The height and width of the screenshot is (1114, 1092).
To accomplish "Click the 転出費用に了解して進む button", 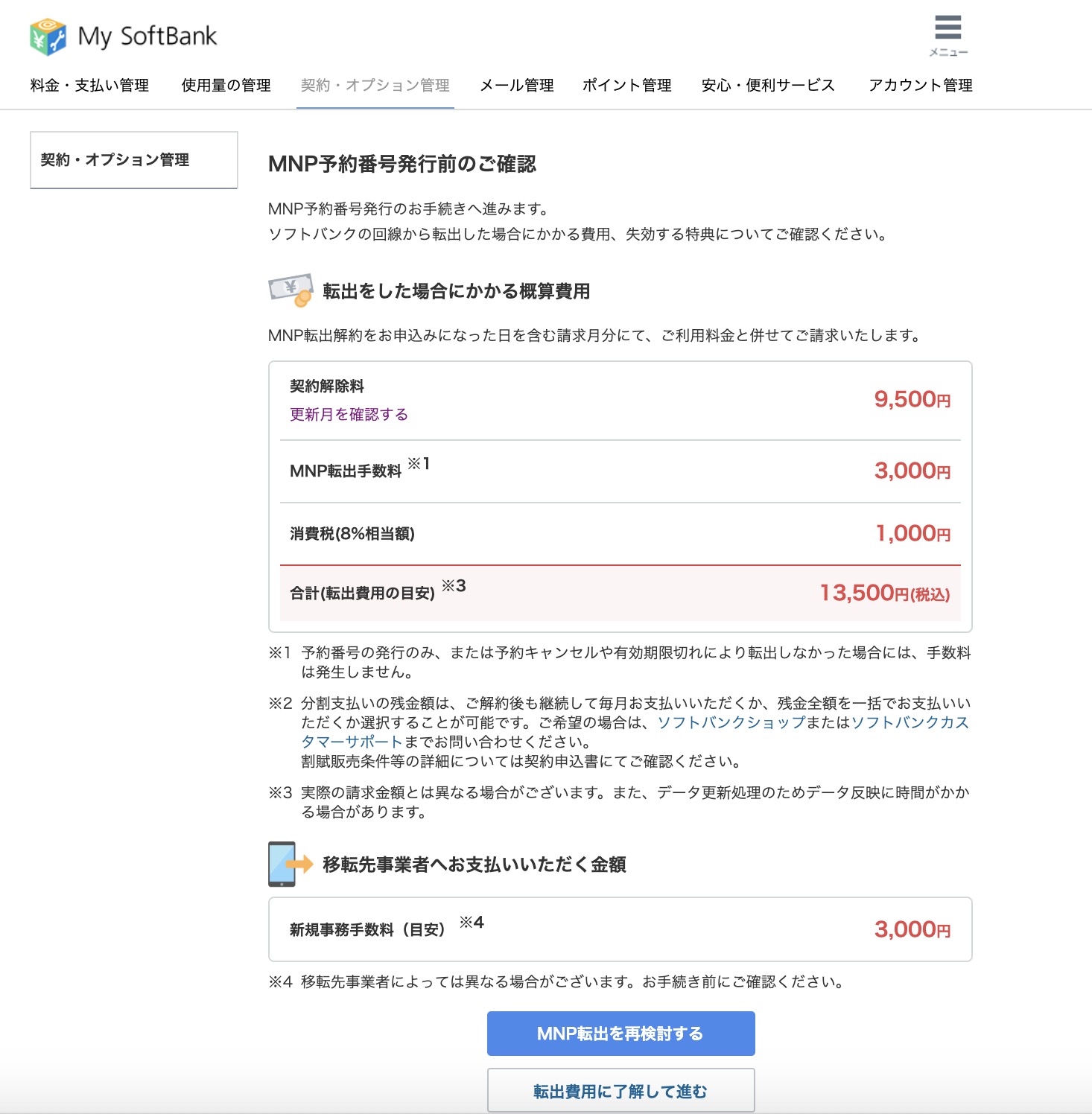I will [x=620, y=1091].
